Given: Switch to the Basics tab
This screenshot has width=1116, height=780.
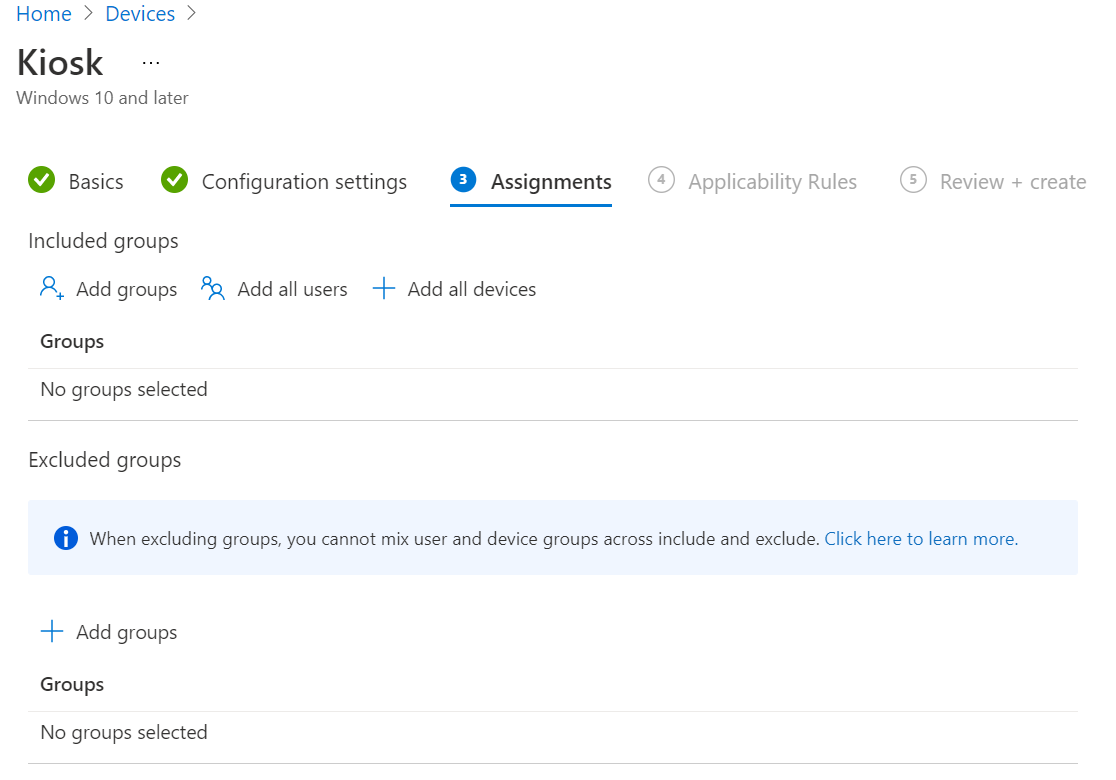Looking at the screenshot, I should tap(96, 182).
